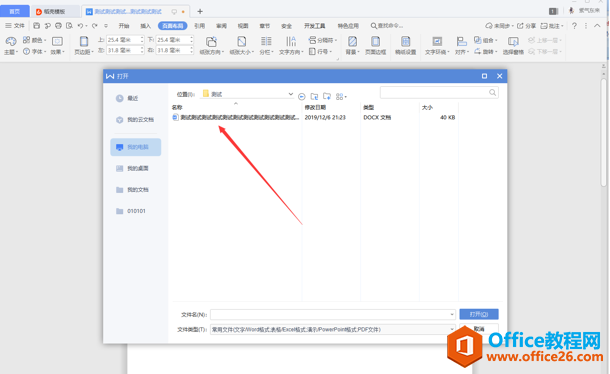Click the Open (打开) button

479,314
